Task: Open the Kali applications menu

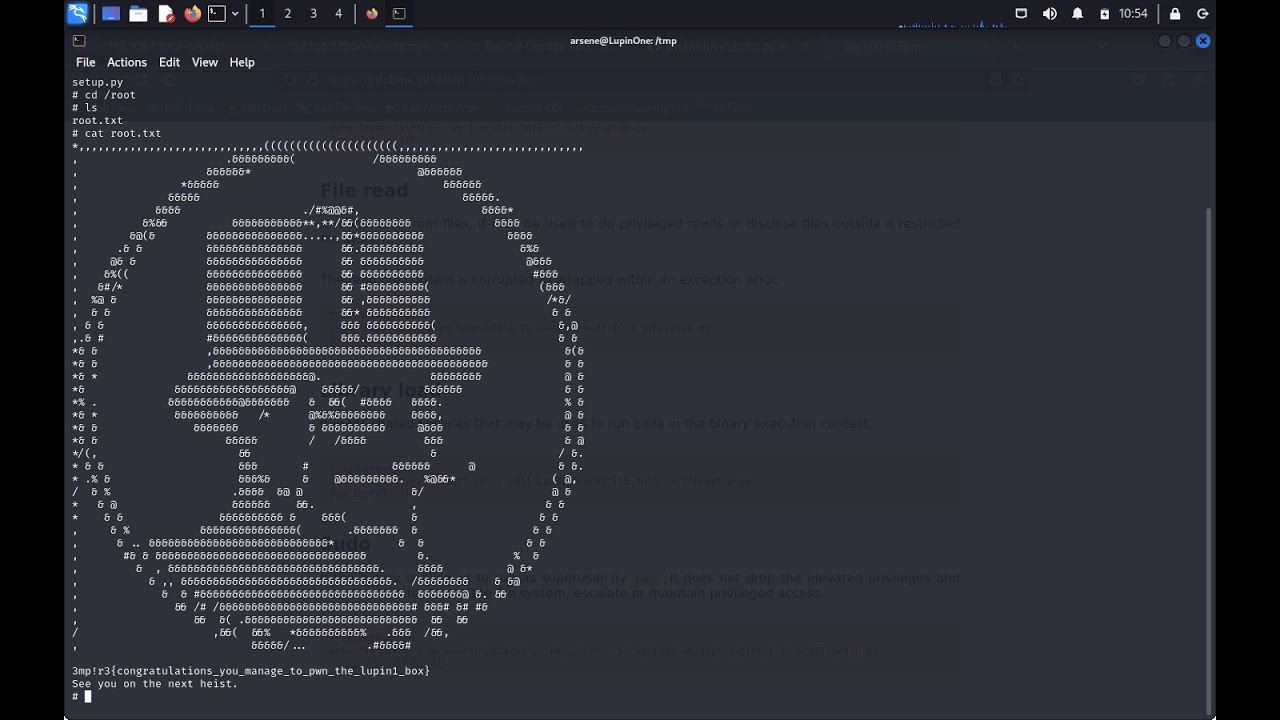Action: [77, 14]
